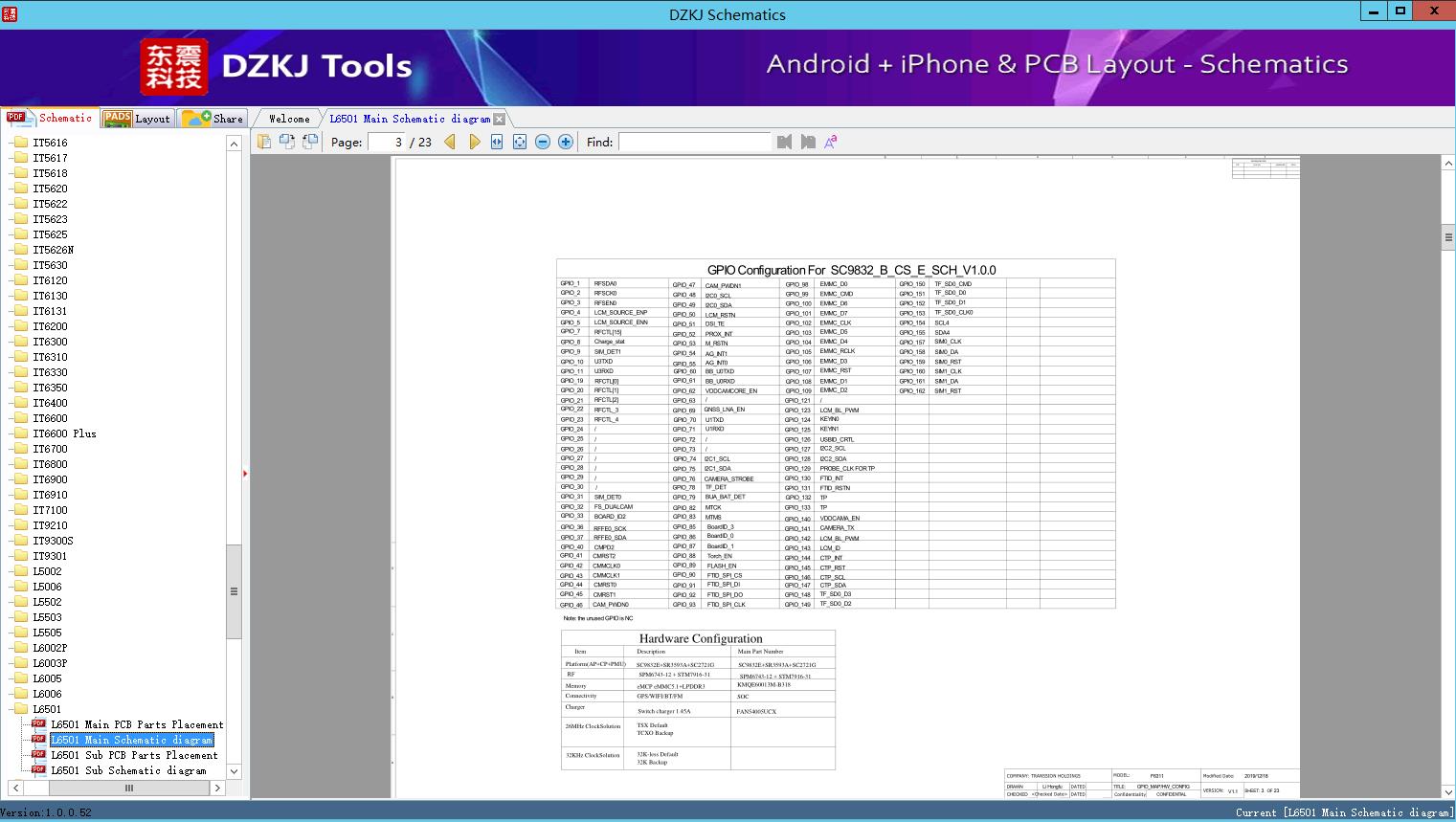Switch to the Schematic tab
1456x822 pixels.
[x=49, y=118]
